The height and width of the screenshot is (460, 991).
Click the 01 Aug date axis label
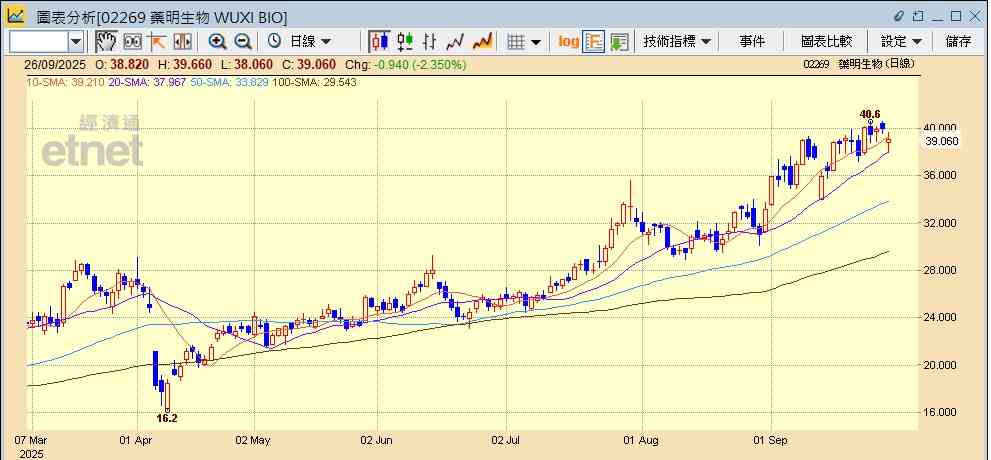[642, 440]
